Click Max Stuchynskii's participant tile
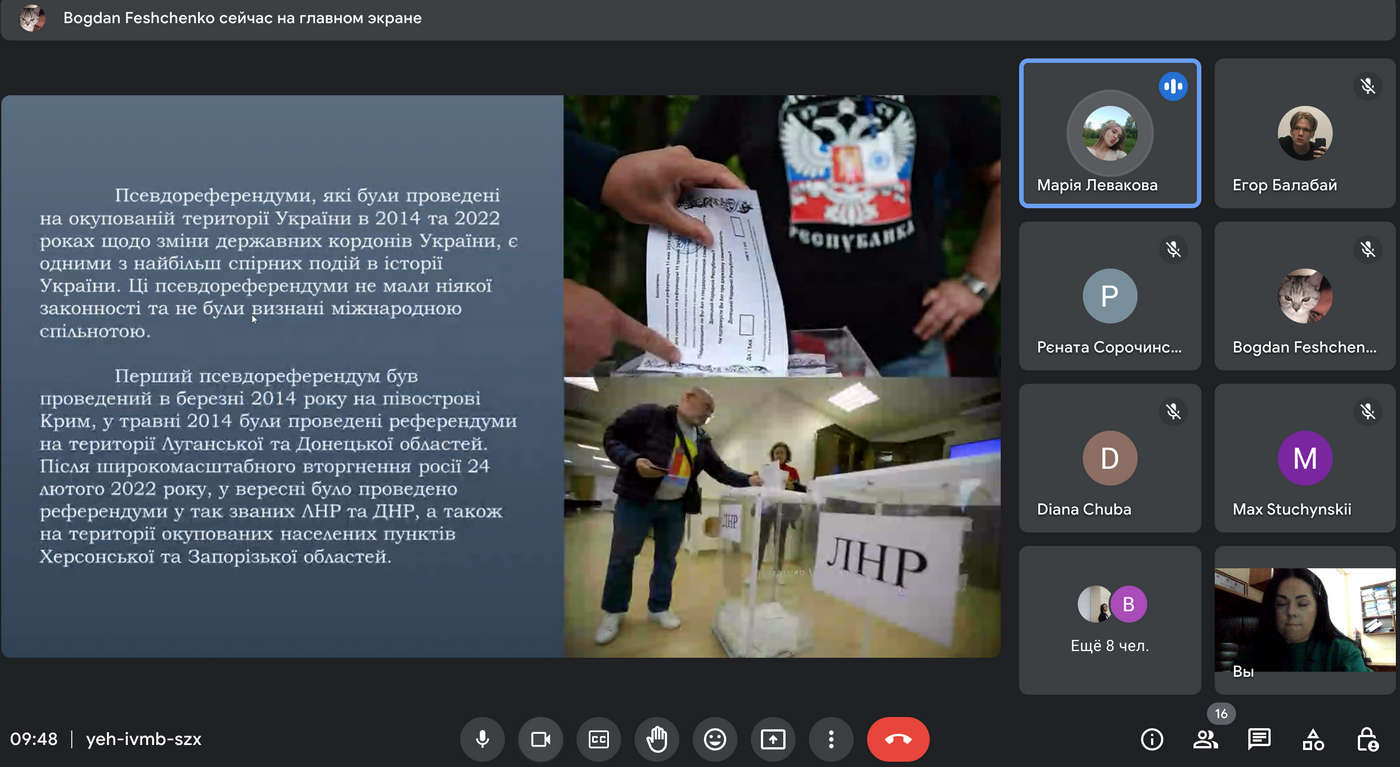The height and width of the screenshot is (767, 1400). (x=1304, y=458)
